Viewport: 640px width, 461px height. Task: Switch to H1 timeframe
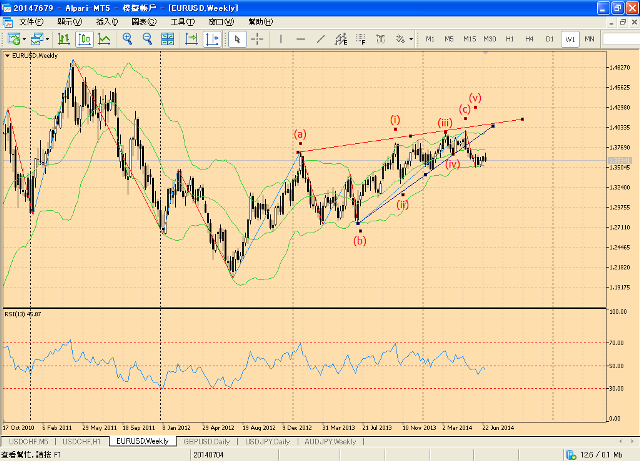tap(510, 39)
